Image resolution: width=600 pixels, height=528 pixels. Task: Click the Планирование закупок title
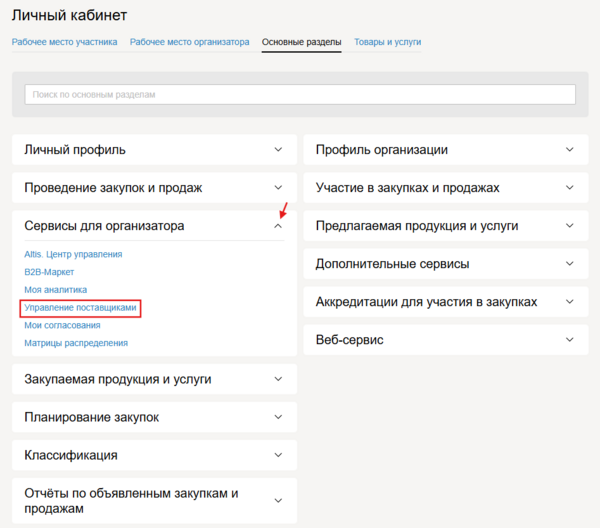pos(91,417)
